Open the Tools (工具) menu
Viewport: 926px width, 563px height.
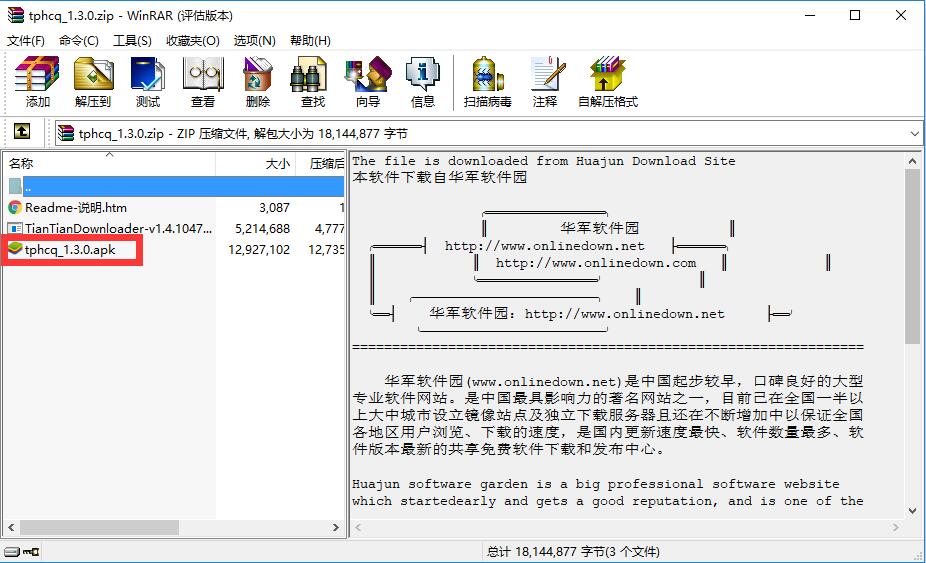(132, 41)
